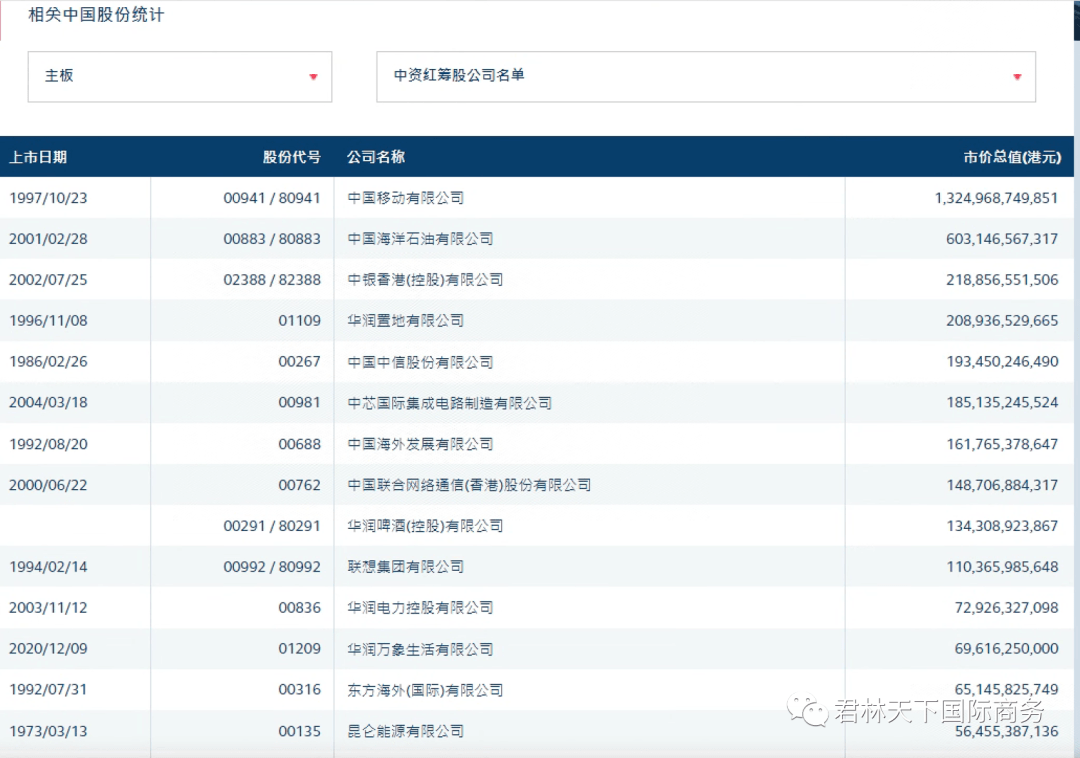Open 华润万象生活有限公司 company entry
This screenshot has width=1080, height=758.
point(420,649)
